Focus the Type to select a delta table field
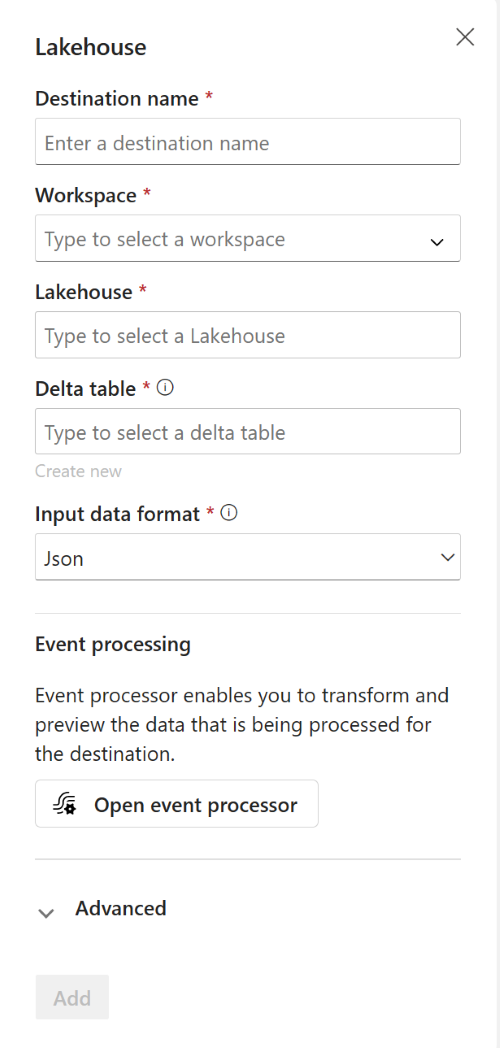The width and height of the screenshot is (500, 1048). point(248,432)
